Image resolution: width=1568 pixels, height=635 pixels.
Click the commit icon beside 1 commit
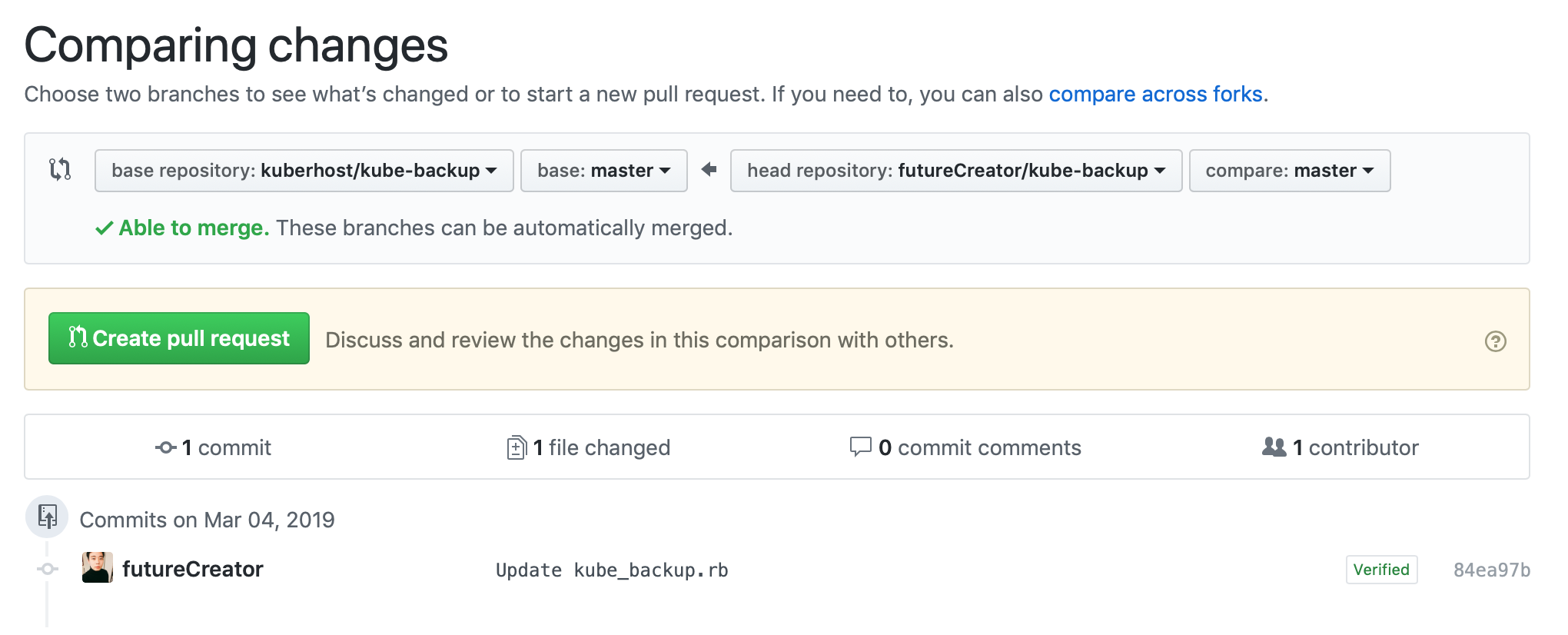(x=165, y=447)
